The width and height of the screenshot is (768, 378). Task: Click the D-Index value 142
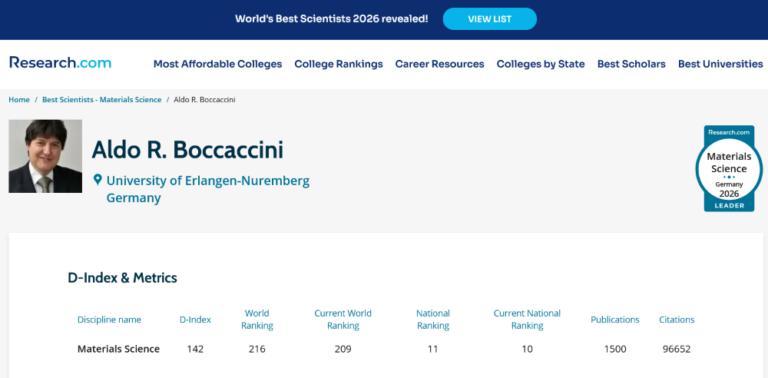(x=195, y=349)
